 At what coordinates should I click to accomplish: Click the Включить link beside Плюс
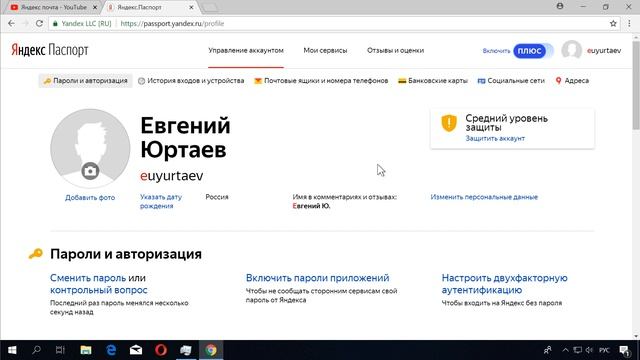[496, 51]
